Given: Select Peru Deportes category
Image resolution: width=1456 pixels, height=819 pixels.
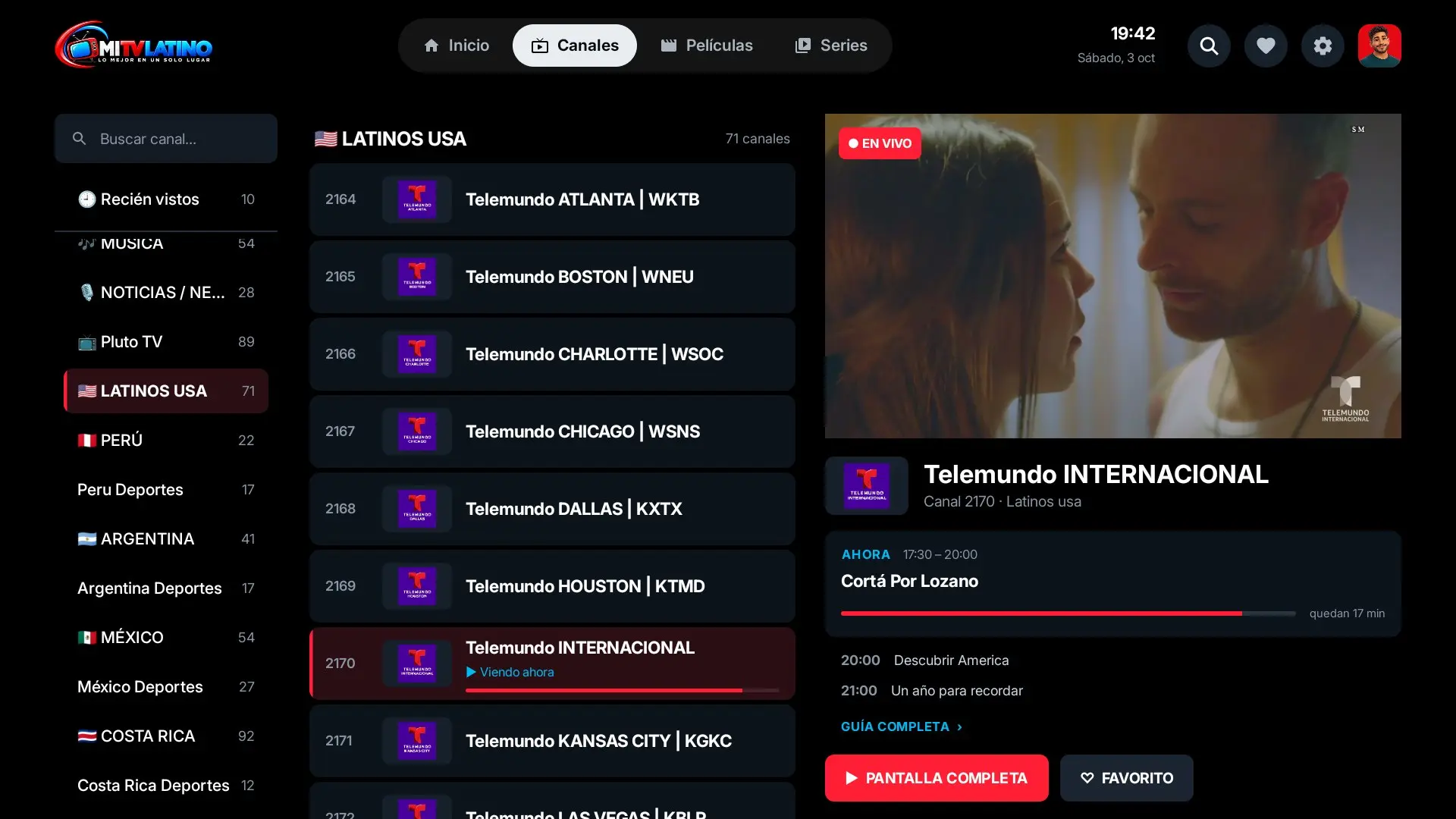Looking at the screenshot, I should pyautogui.click(x=166, y=490).
